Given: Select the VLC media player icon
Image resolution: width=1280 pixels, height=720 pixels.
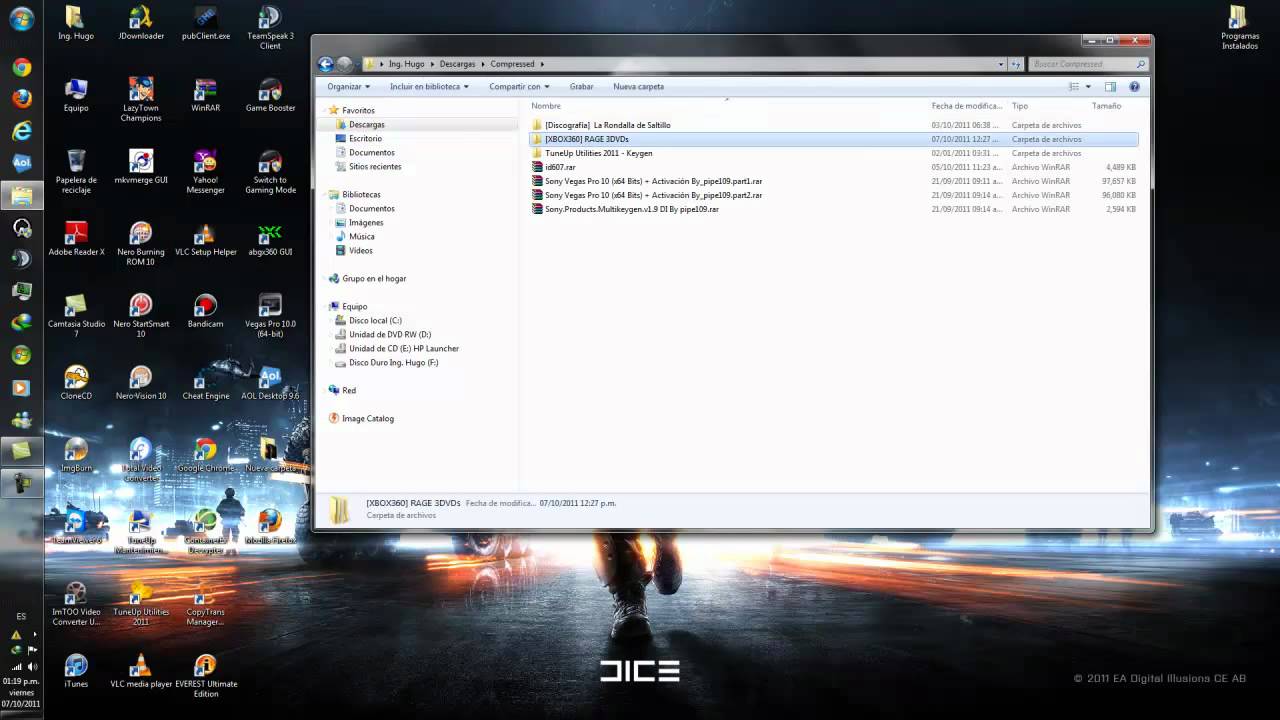Looking at the screenshot, I should 141,670.
